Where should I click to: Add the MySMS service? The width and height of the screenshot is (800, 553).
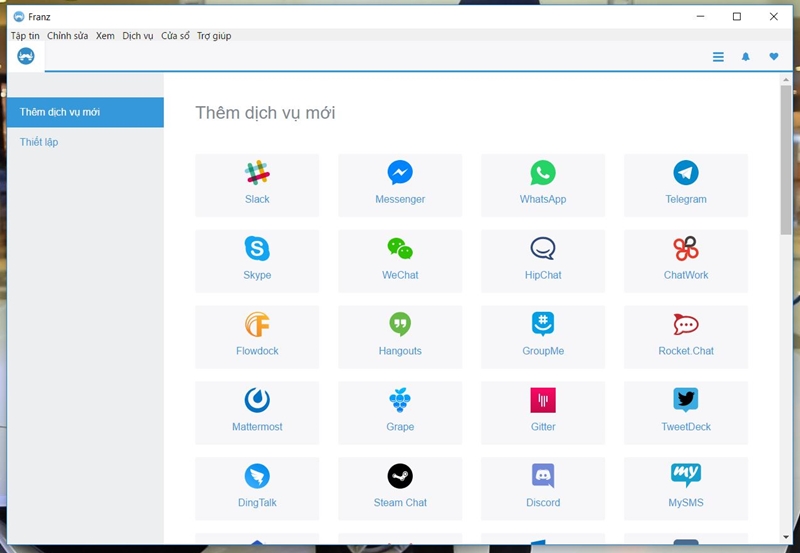click(686, 489)
